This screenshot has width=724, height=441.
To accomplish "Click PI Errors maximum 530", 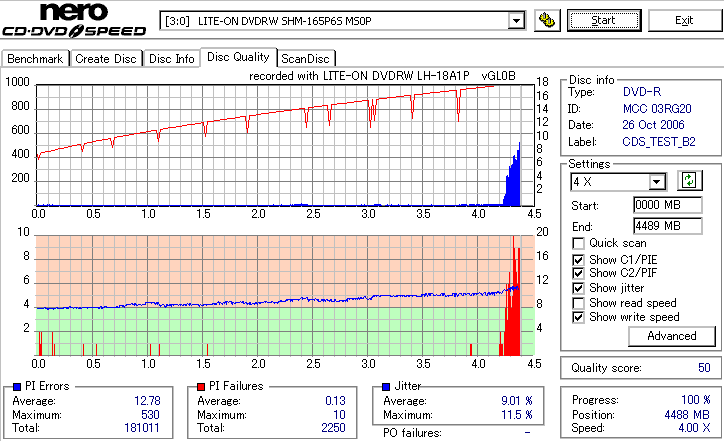I will pyautogui.click(x=150, y=415).
